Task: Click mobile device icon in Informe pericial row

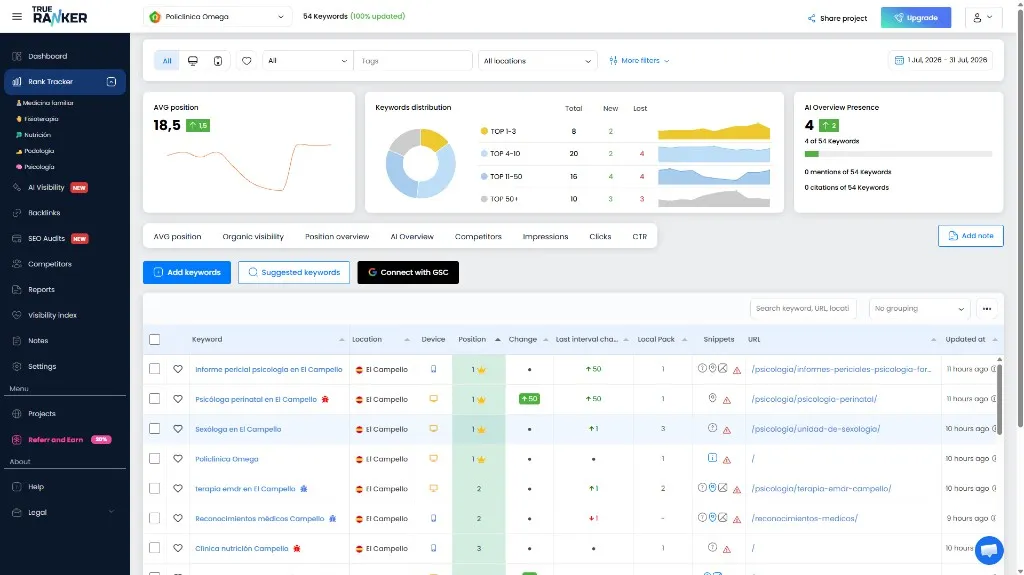Action: click(x=433, y=369)
